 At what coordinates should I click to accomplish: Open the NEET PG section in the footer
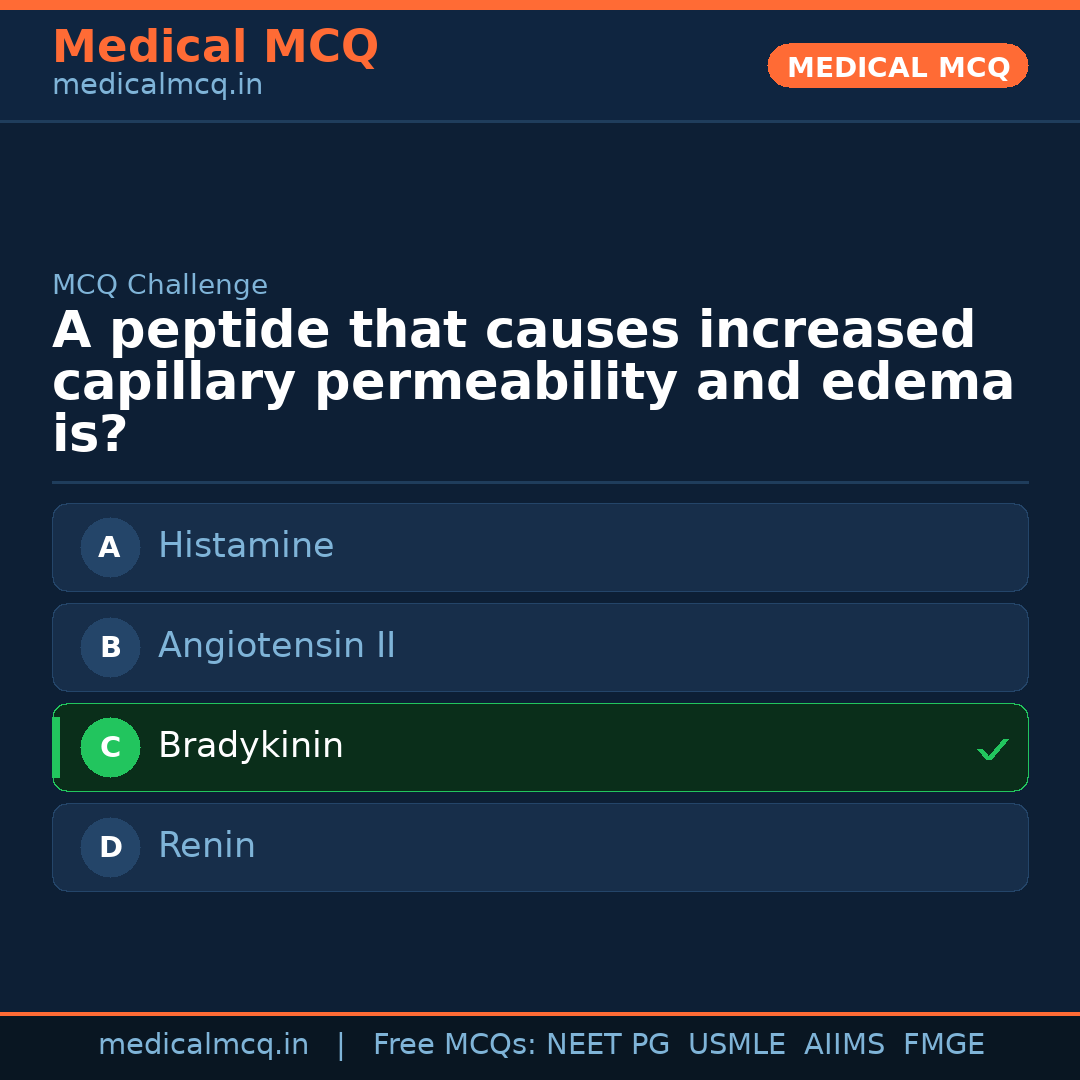pyautogui.click(x=607, y=1043)
